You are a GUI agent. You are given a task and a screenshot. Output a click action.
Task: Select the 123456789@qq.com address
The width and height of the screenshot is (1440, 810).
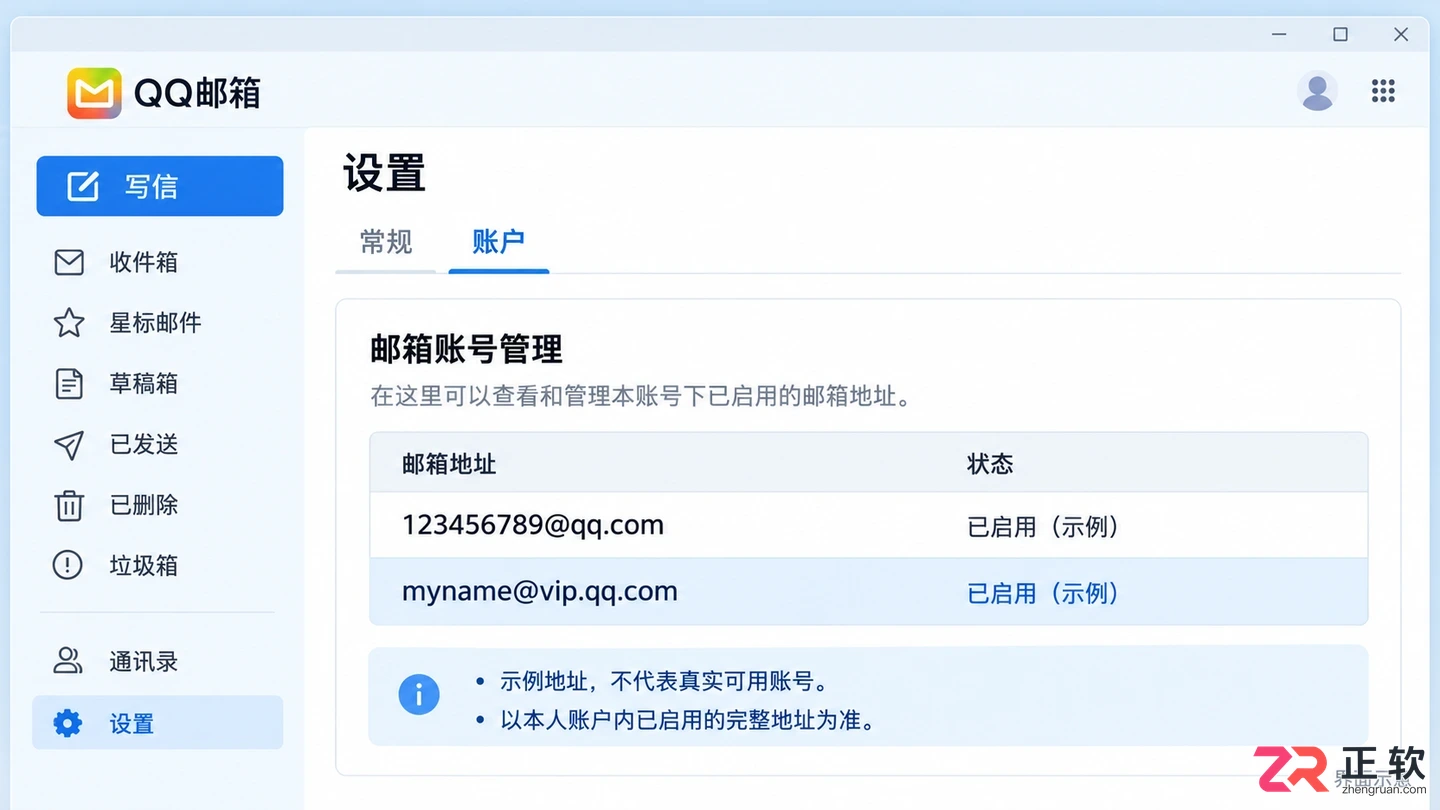point(533,525)
